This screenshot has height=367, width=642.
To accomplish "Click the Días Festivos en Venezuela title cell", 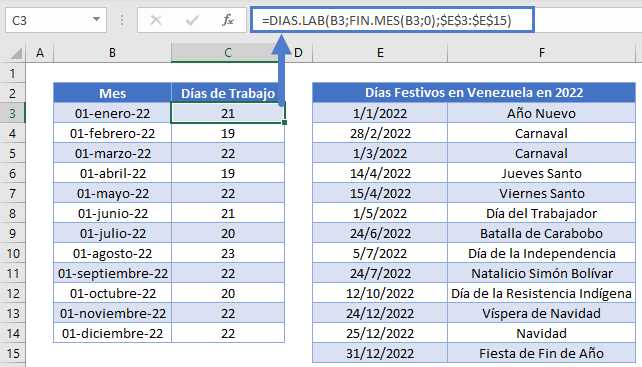I will point(474,93).
